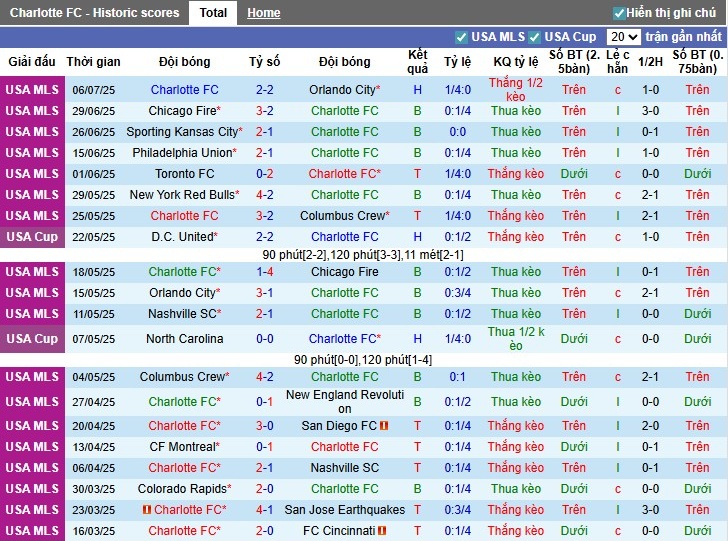Viewport: 728px width, 541px height.
Task: Click the date 01/06/25
Action: click(93, 174)
